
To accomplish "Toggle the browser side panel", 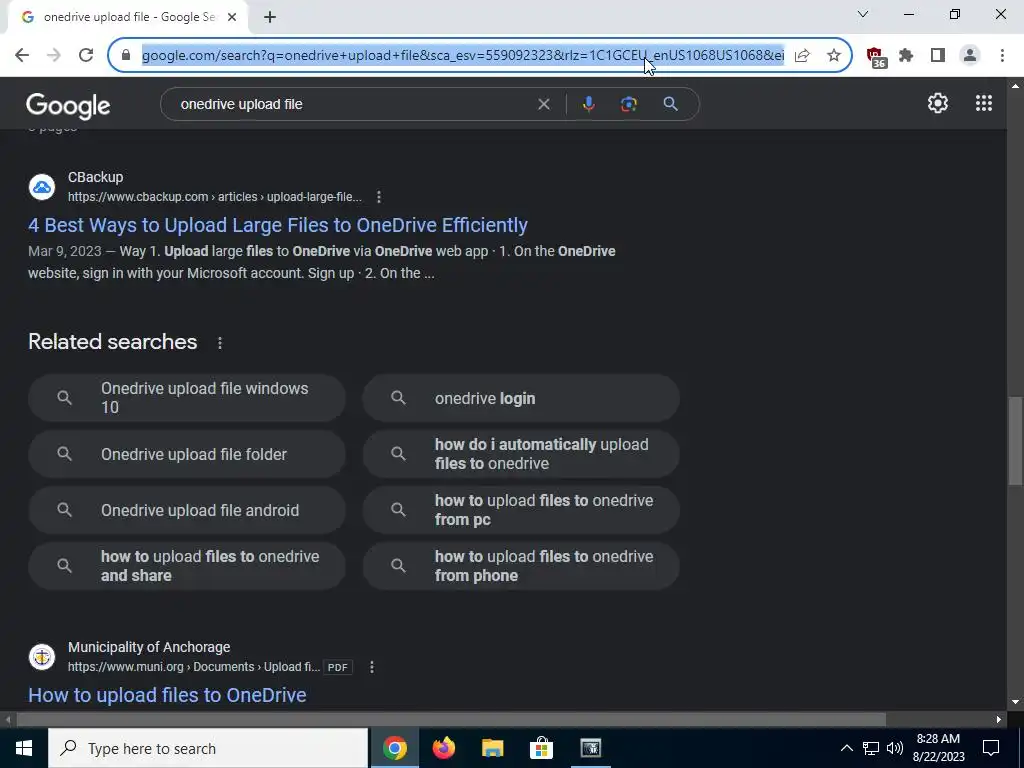I will [938, 56].
